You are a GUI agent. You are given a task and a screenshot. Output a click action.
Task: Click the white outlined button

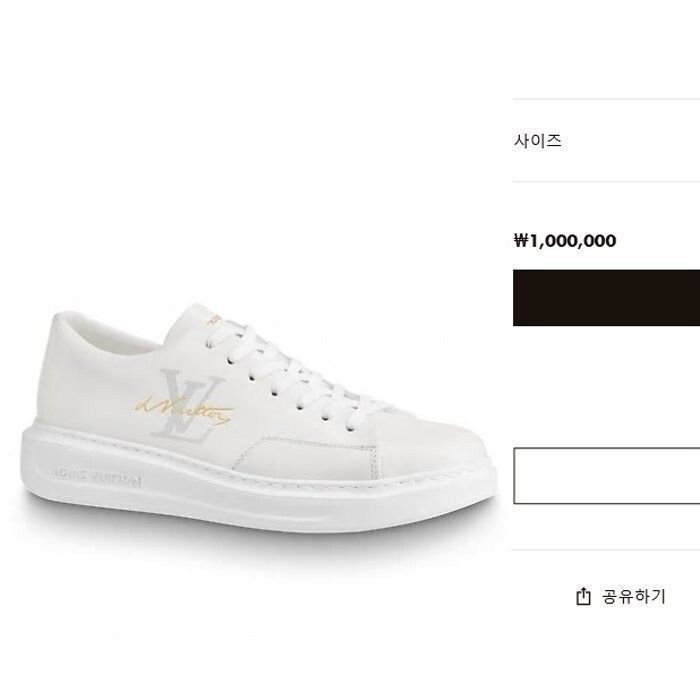[607, 476]
